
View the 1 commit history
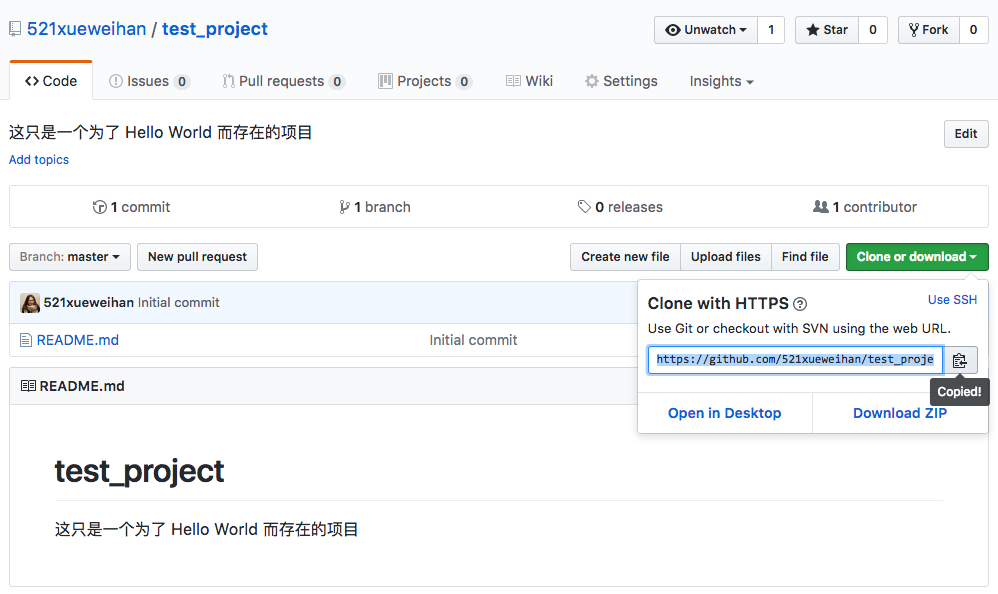coord(132,207)
